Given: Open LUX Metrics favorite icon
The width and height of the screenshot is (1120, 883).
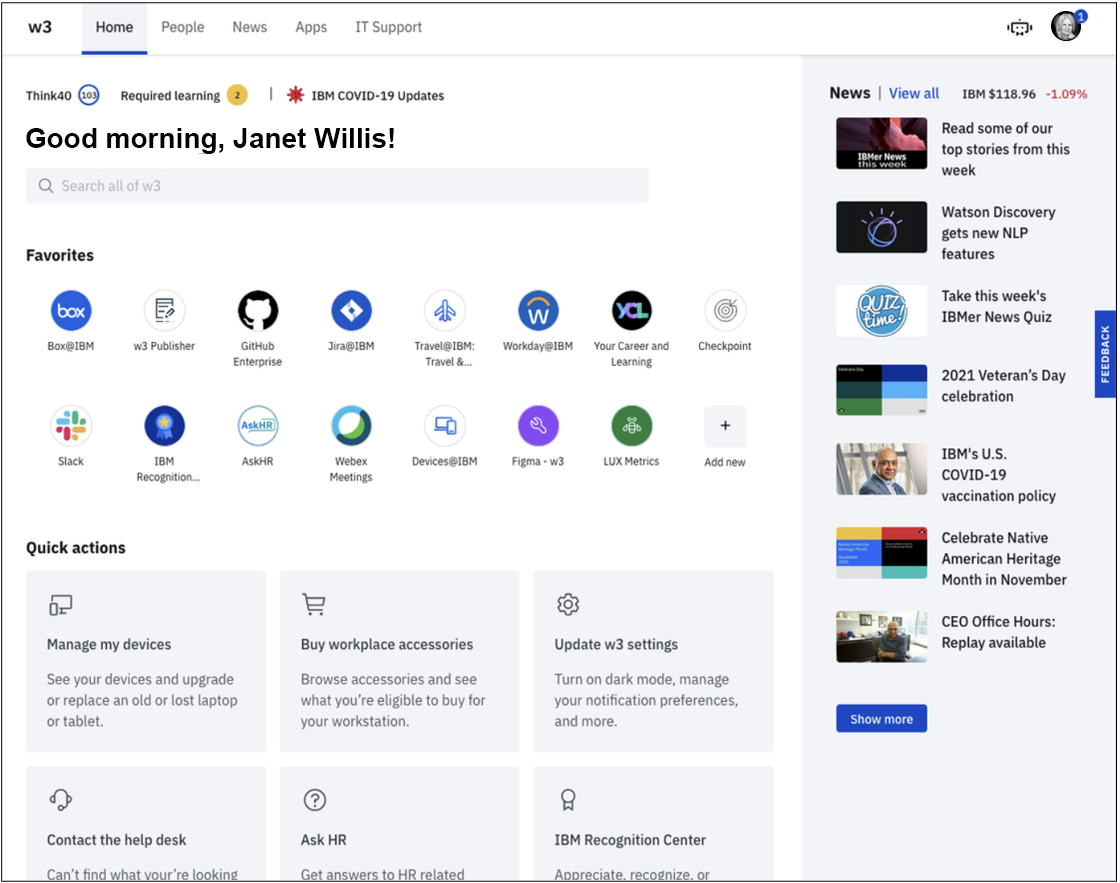Looking at the screenshot, I should click(631, 426).
